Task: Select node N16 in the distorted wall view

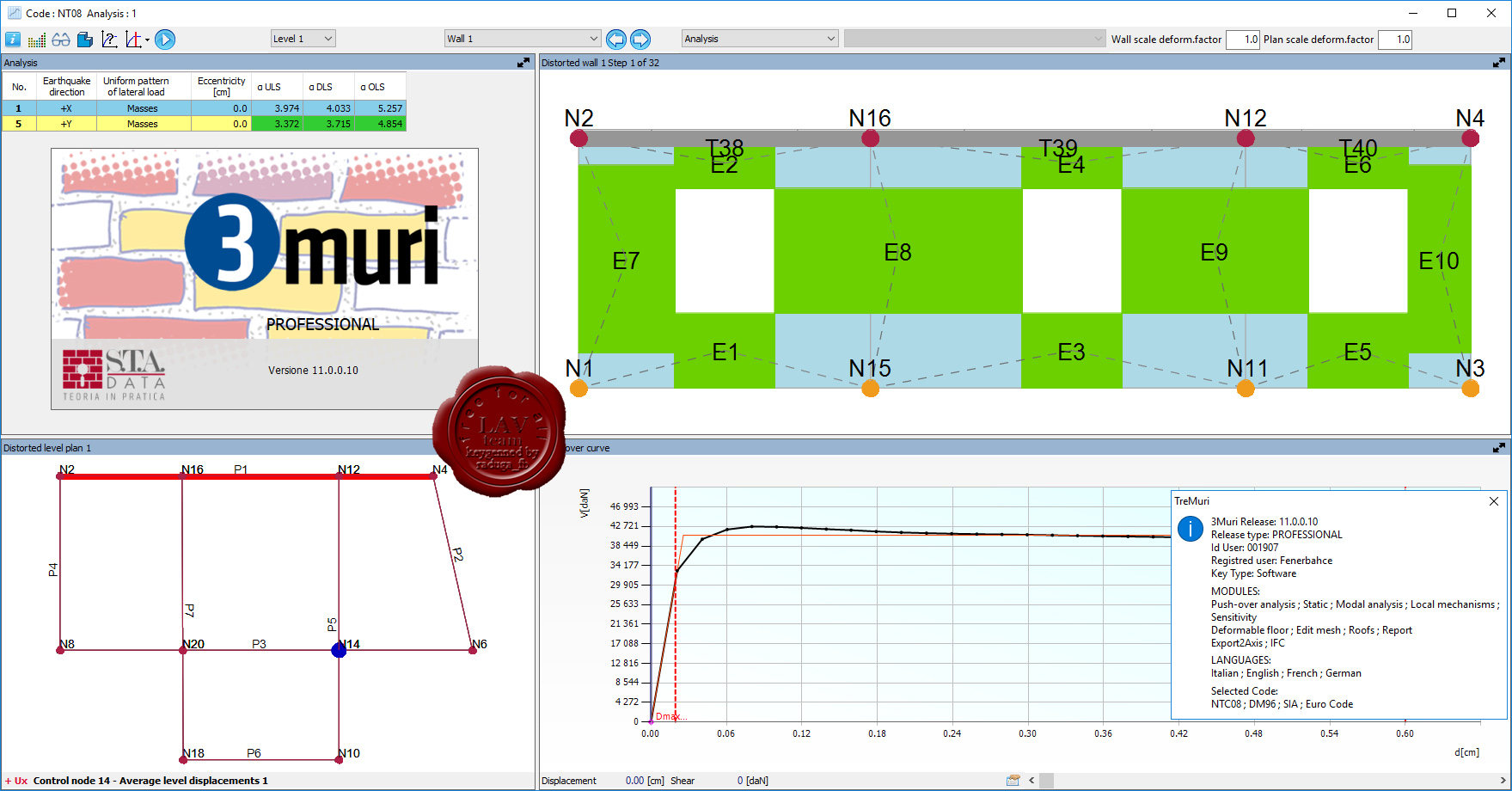Action: click(x=870, y=138)
